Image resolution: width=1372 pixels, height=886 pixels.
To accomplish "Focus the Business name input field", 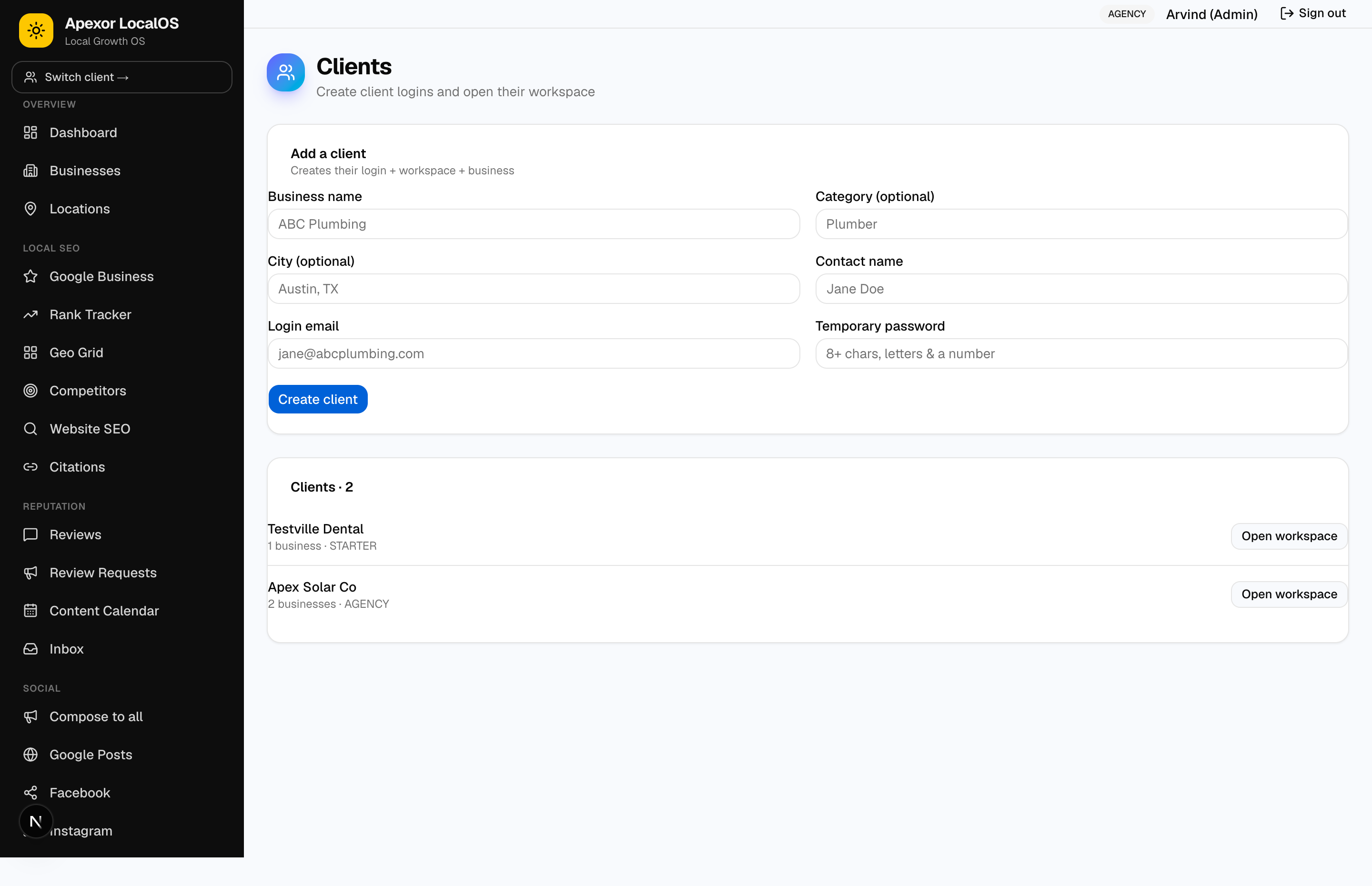I will (533, 224).
